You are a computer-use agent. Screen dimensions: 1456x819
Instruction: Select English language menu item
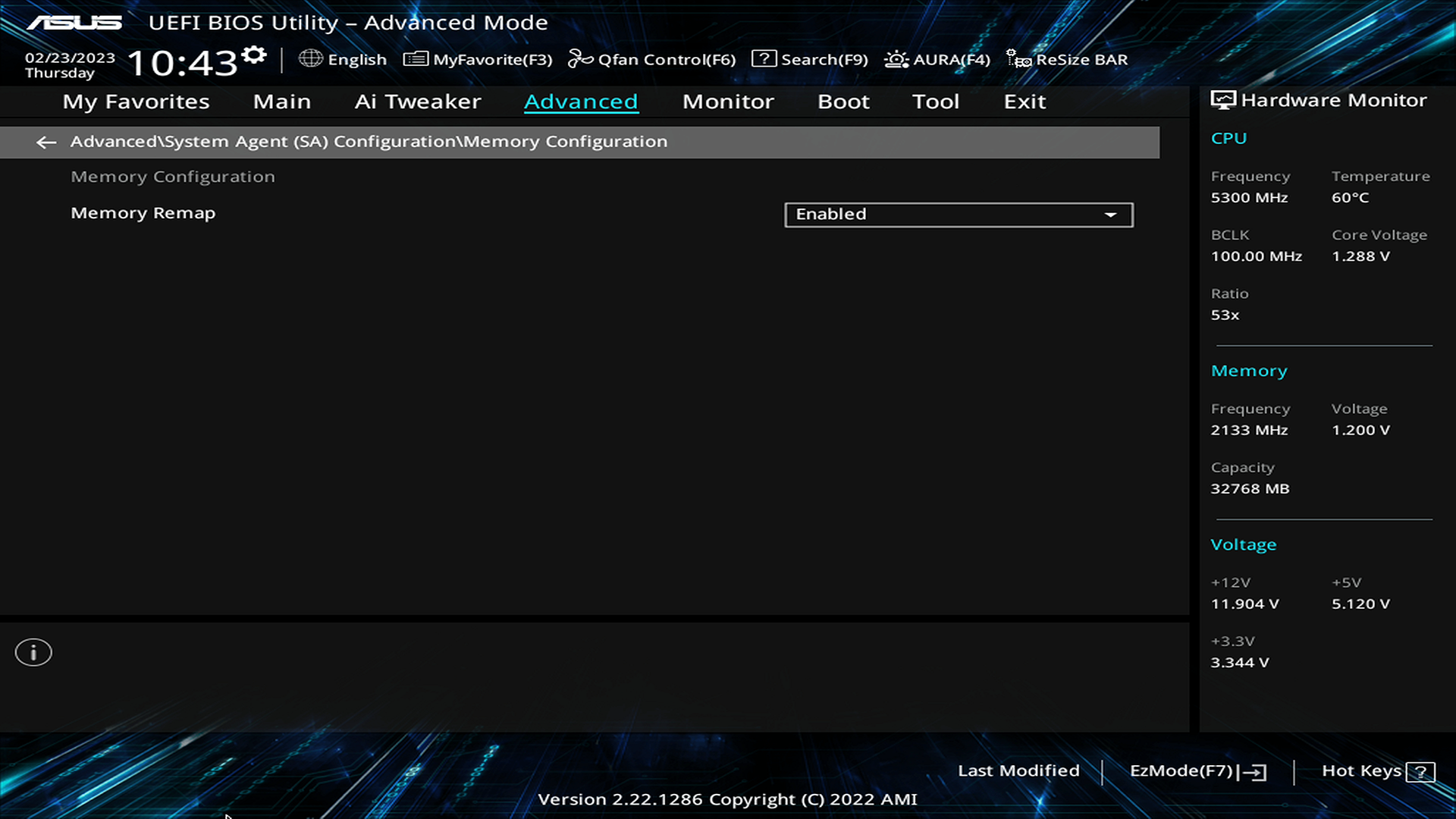[341, 59]
